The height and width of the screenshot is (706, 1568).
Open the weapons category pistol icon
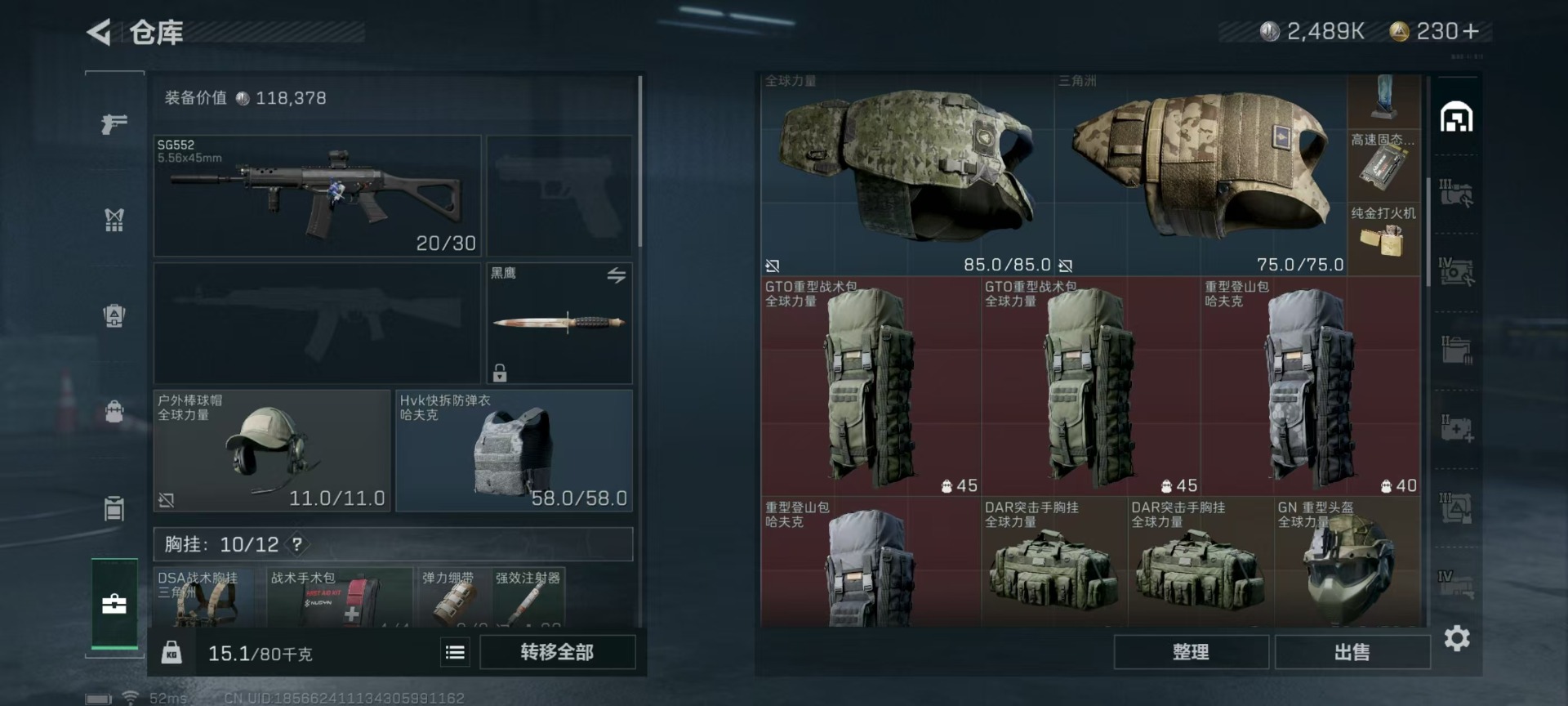[114, 123]
